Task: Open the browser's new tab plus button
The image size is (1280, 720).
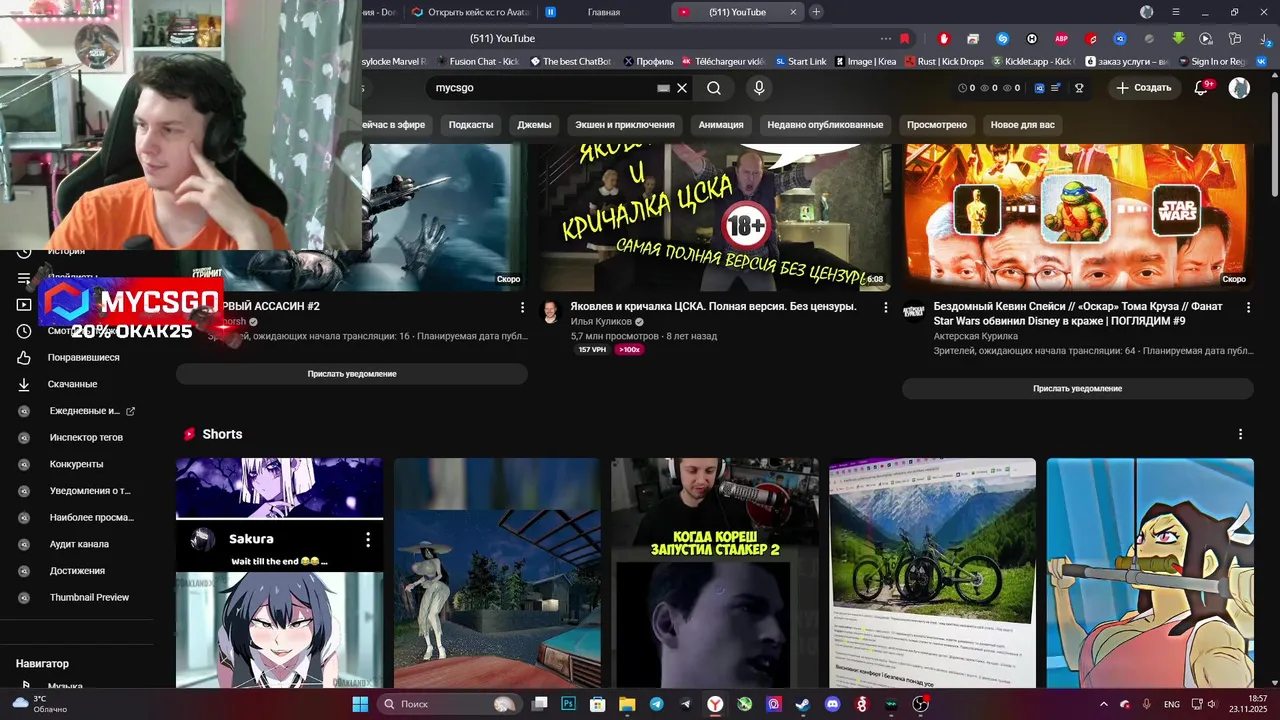Action: pos(816,12)
